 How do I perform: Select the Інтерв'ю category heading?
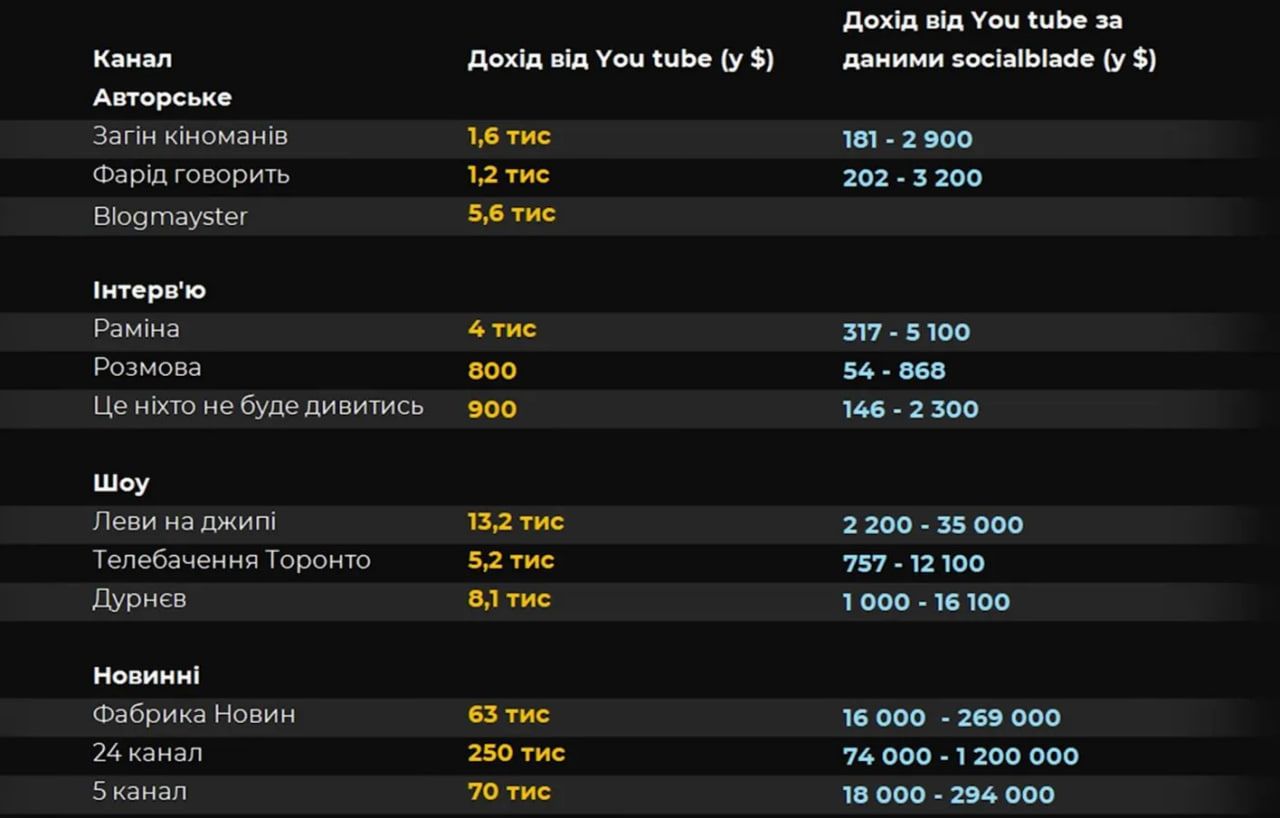coord(149,291)
